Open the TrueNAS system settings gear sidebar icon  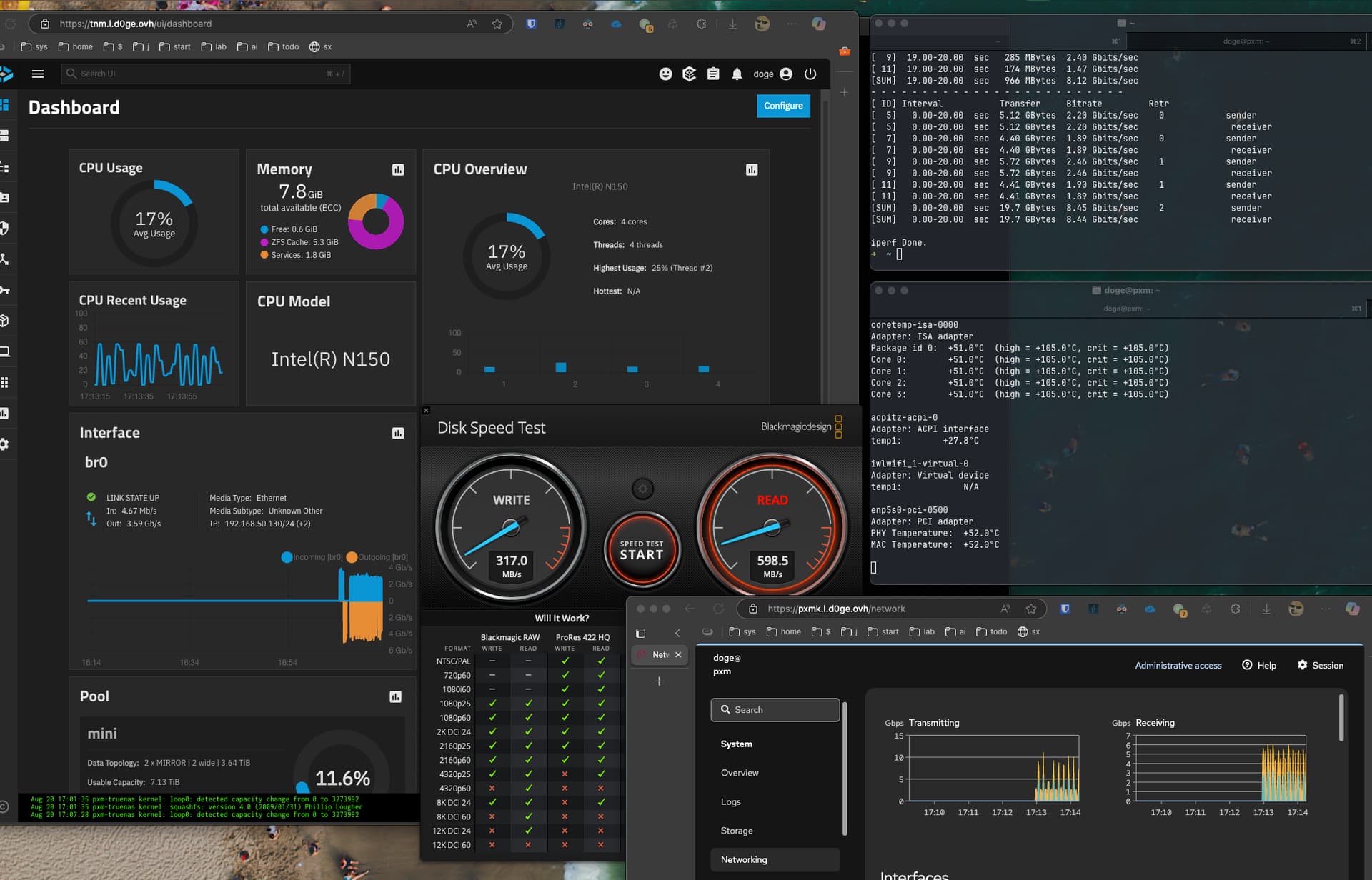[4, 444]
